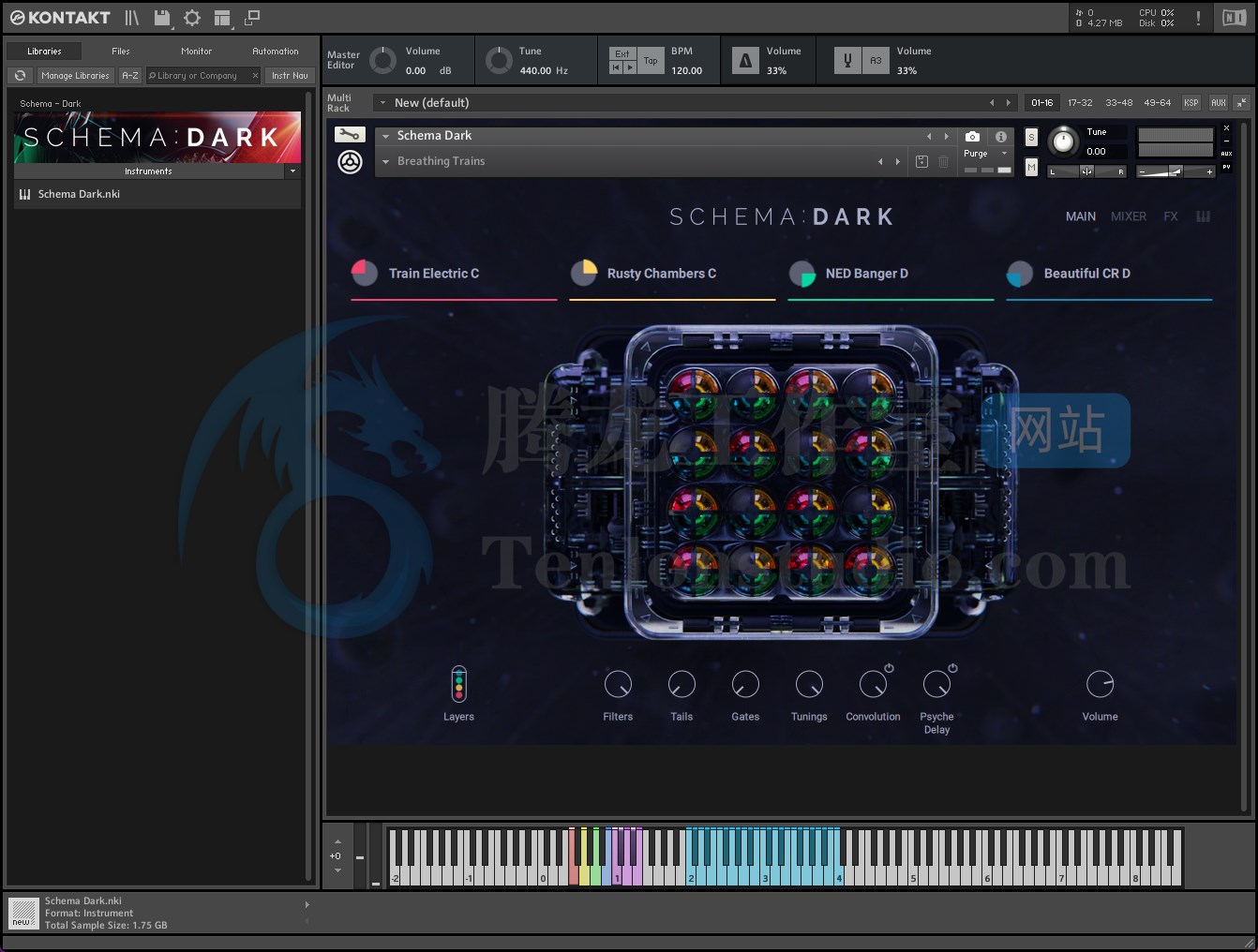
Task: Open the MIXER page
Action: pos(1129,216)
